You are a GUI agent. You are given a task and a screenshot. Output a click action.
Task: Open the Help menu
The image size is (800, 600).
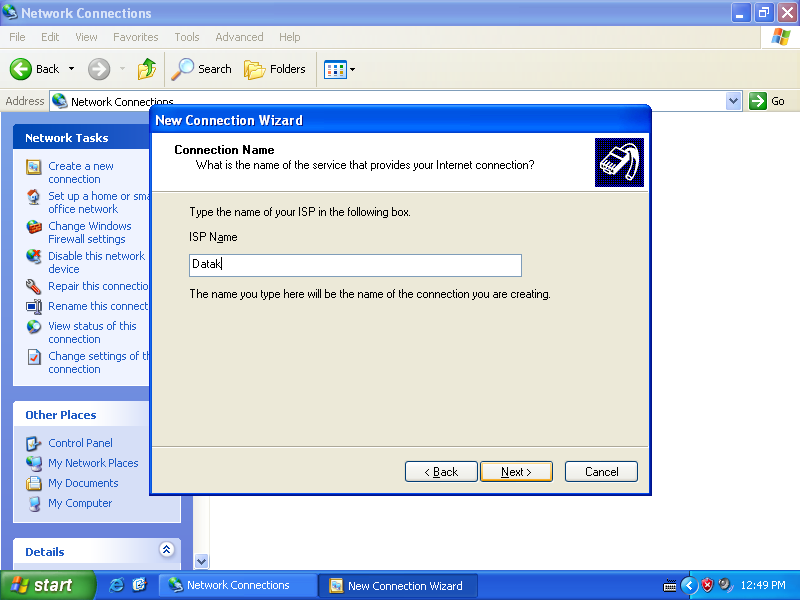point(289,37)
